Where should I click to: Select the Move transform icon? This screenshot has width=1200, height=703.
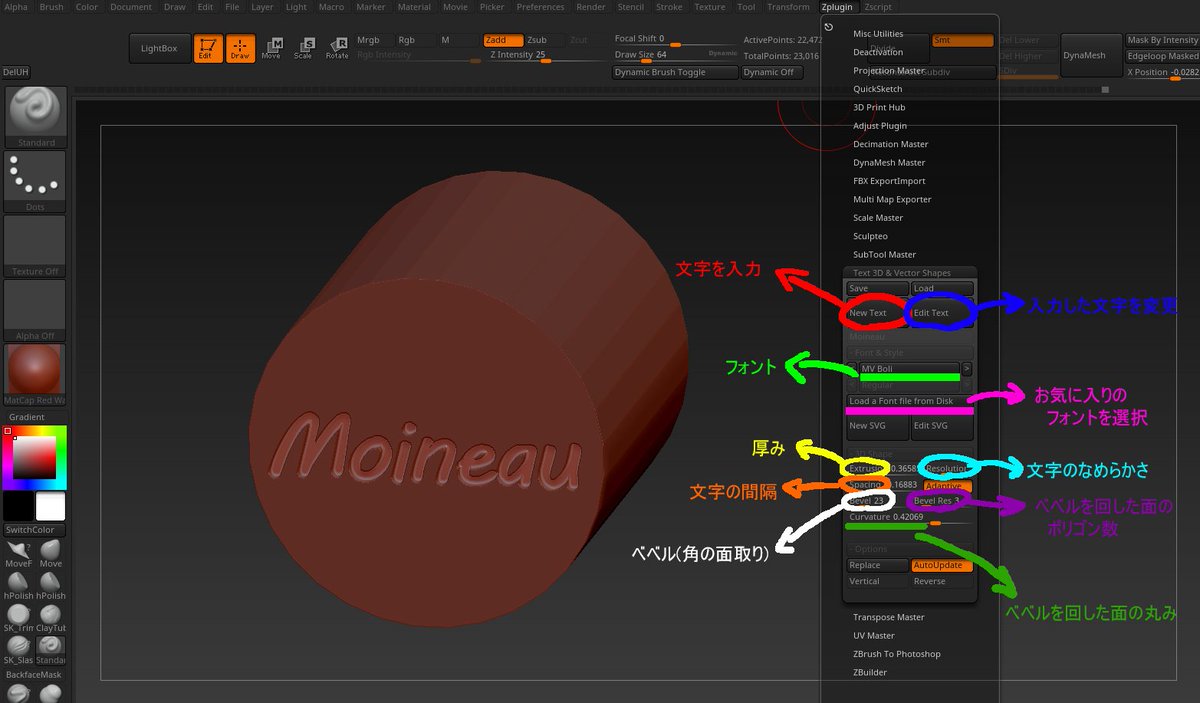tap(271, 49)
